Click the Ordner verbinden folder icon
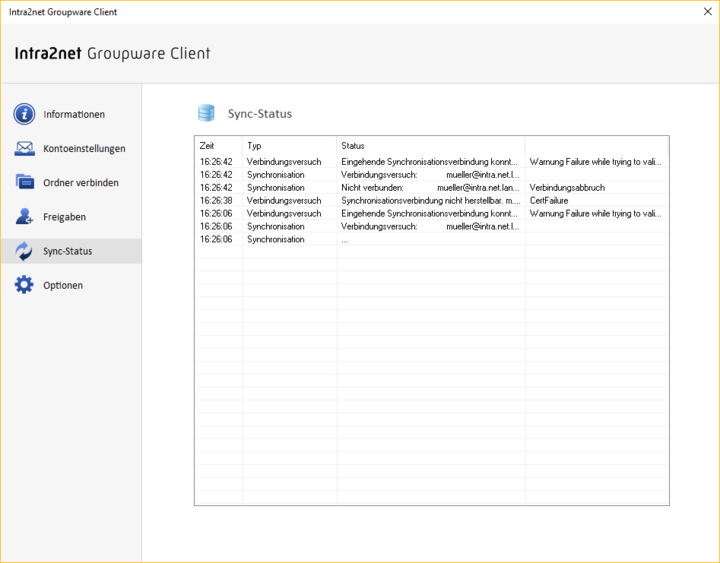Image resolution: width=720 pixels, height=563 pixels. point(24,182)
